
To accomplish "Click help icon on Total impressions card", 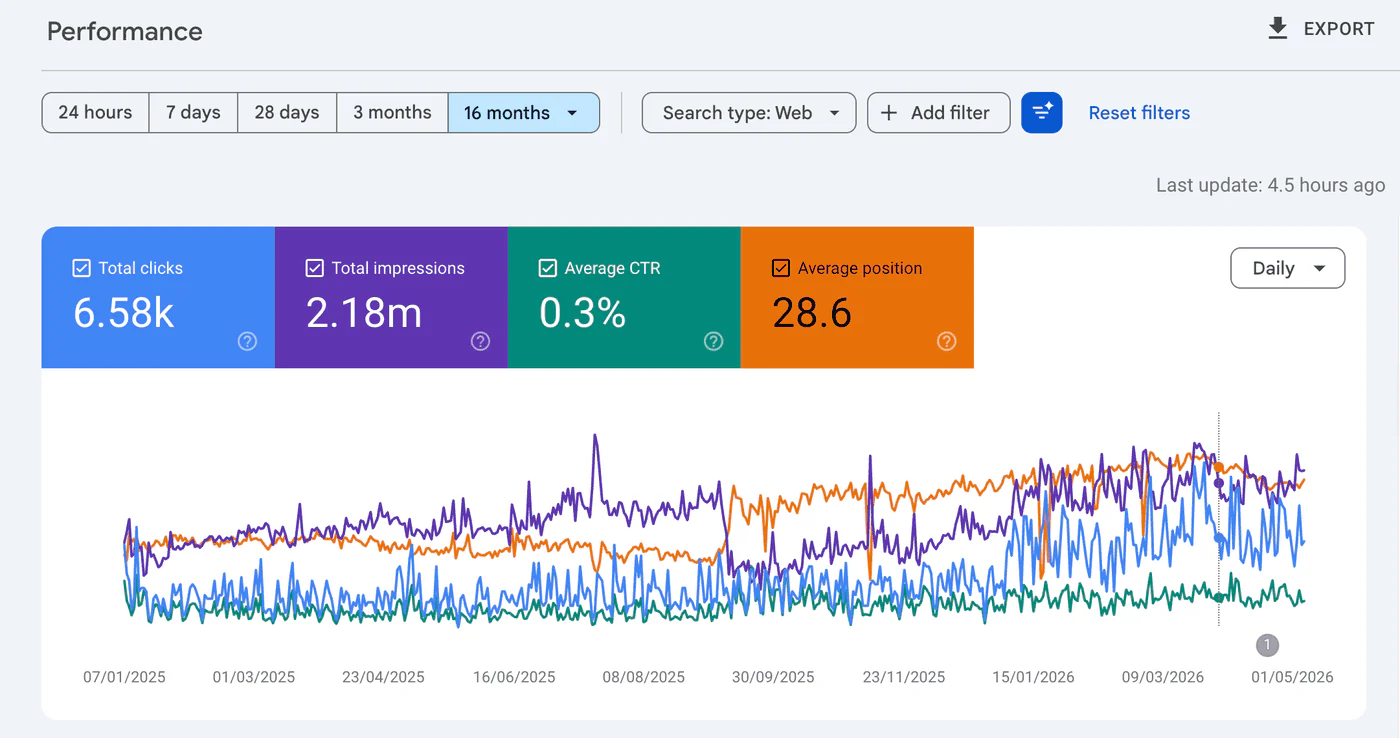I will point(481,341).
